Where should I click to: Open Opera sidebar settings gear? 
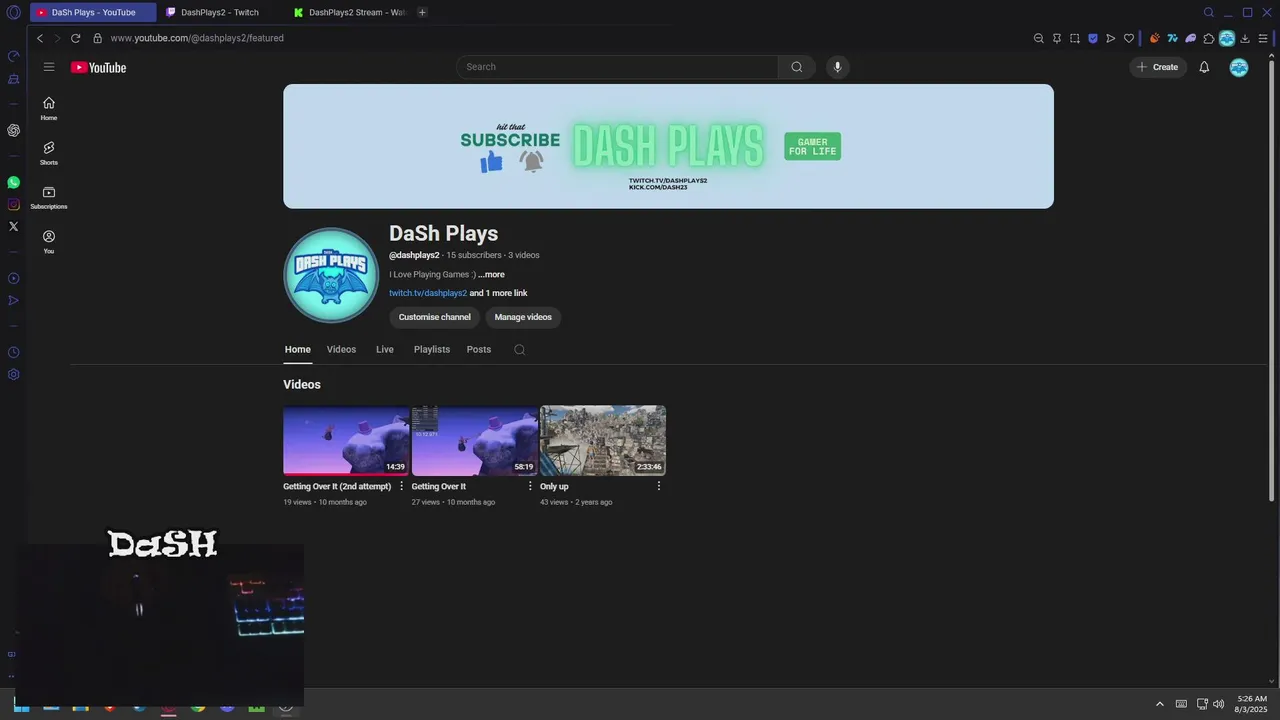(14, 374)
